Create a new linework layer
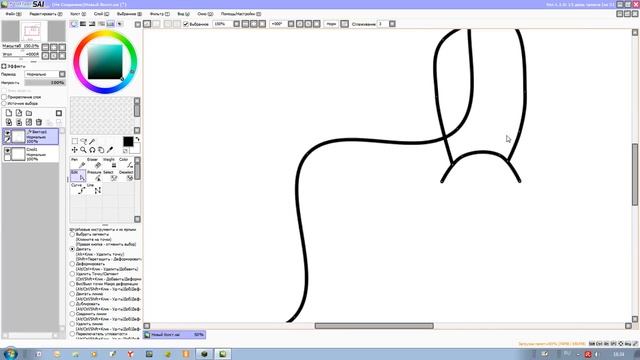640x360 pixels. 19,113
